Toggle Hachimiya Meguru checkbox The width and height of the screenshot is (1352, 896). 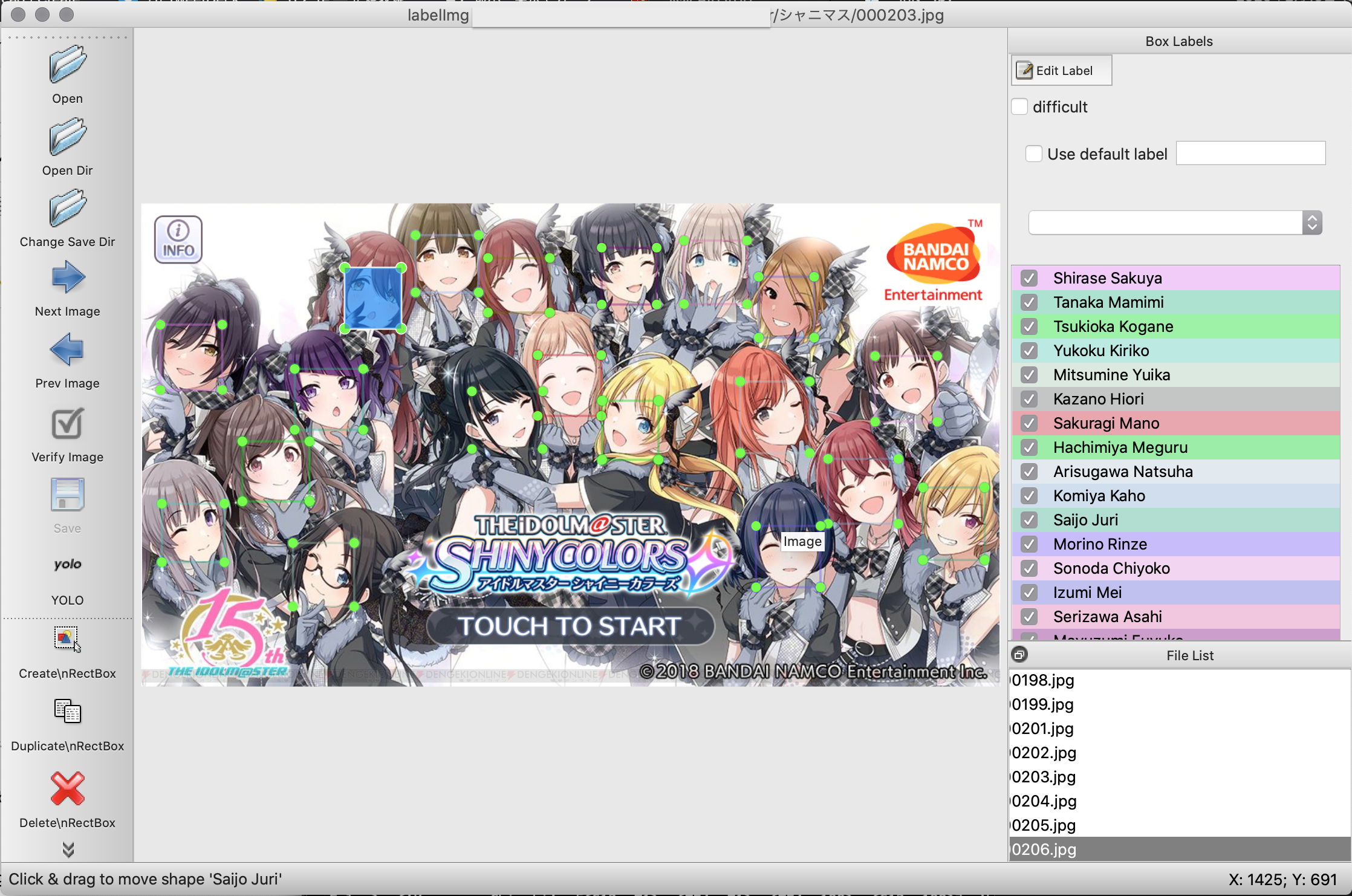point(1029,447)
